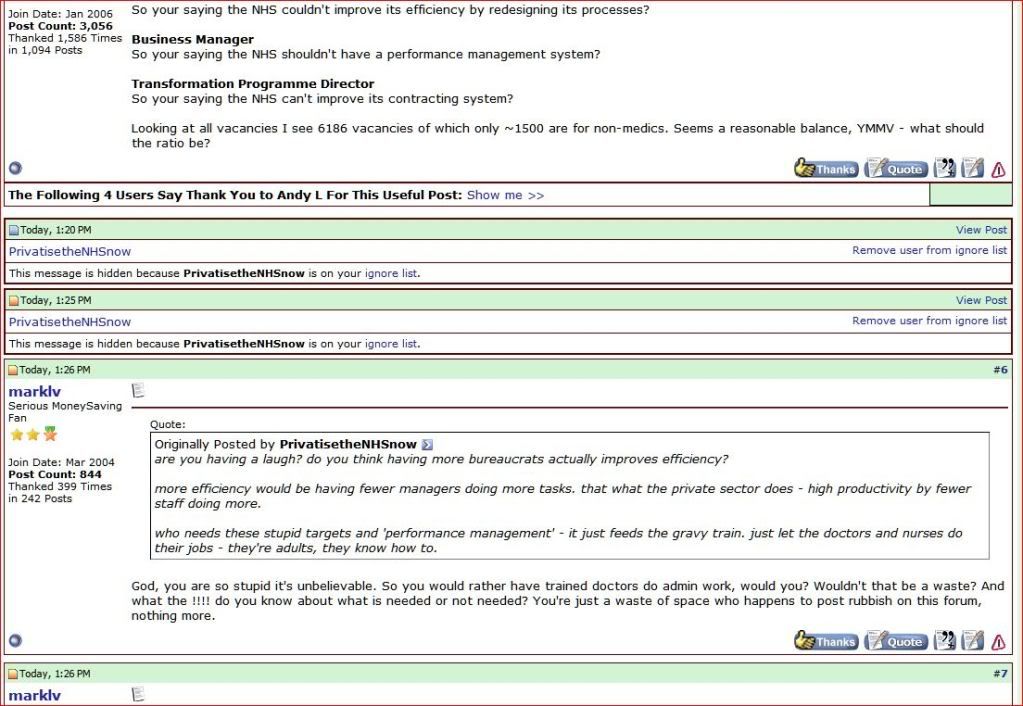Click multi-quote icon on Andy L's post
Screen dimensions: 1023x706
944,169
